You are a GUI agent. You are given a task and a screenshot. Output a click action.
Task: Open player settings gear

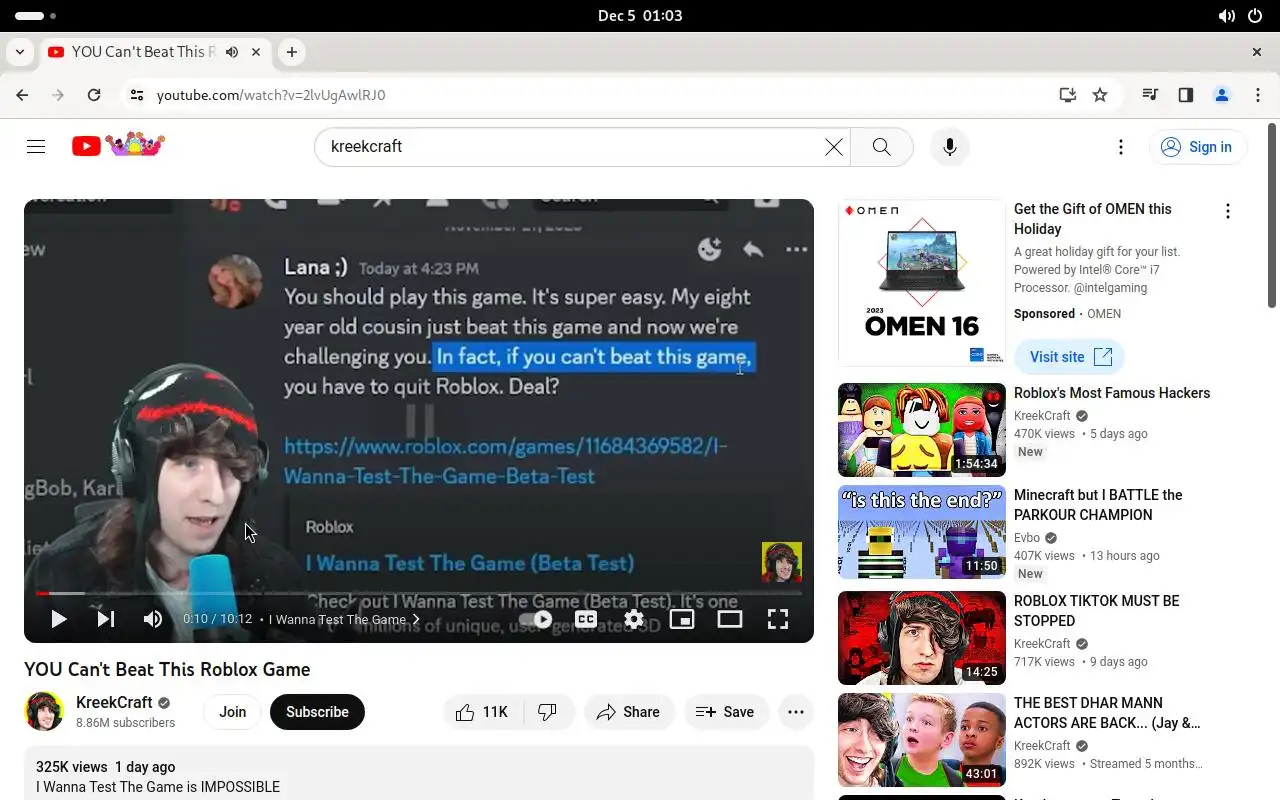(634, 619)
